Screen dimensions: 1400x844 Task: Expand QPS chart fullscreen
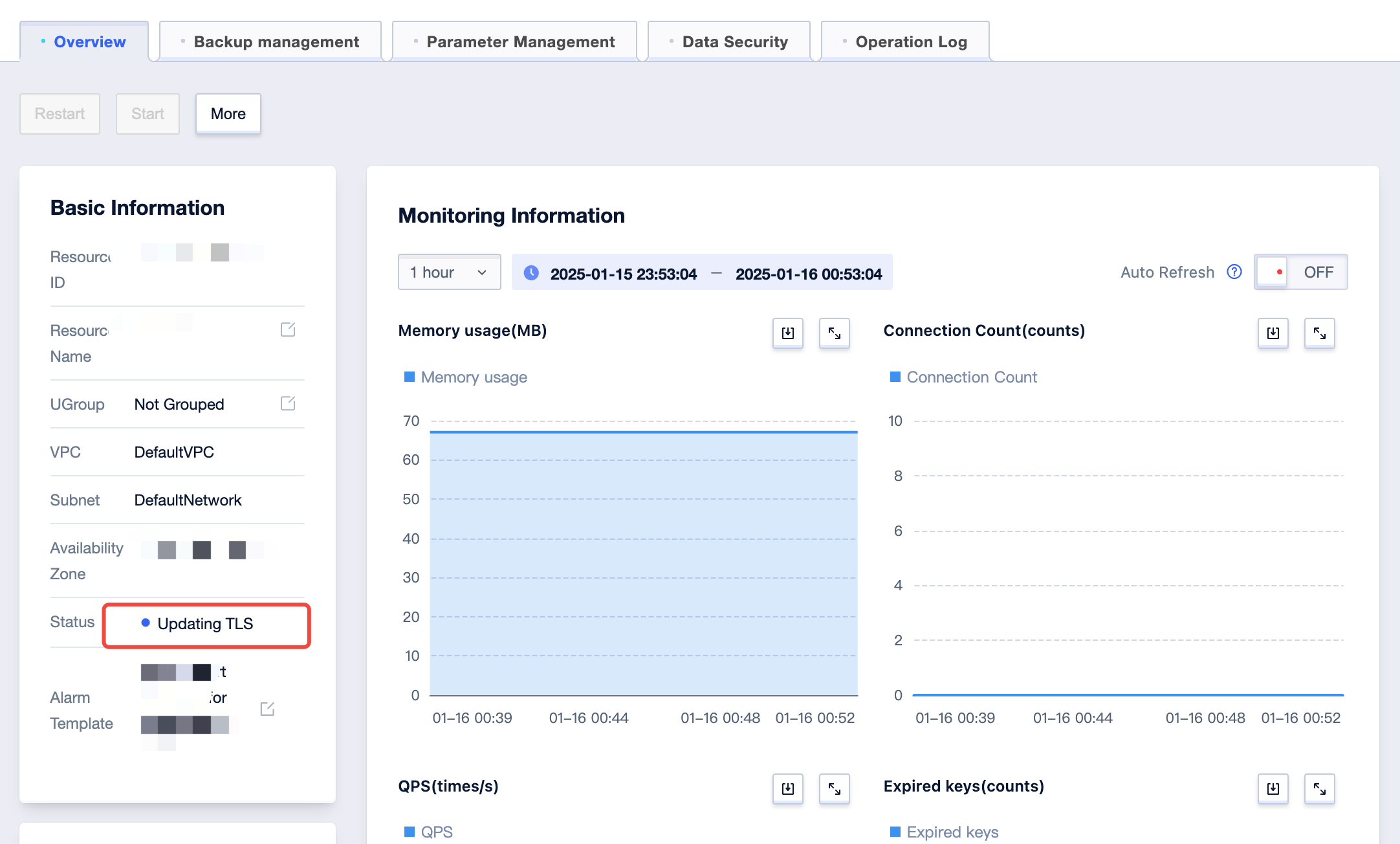coord(835,789)
